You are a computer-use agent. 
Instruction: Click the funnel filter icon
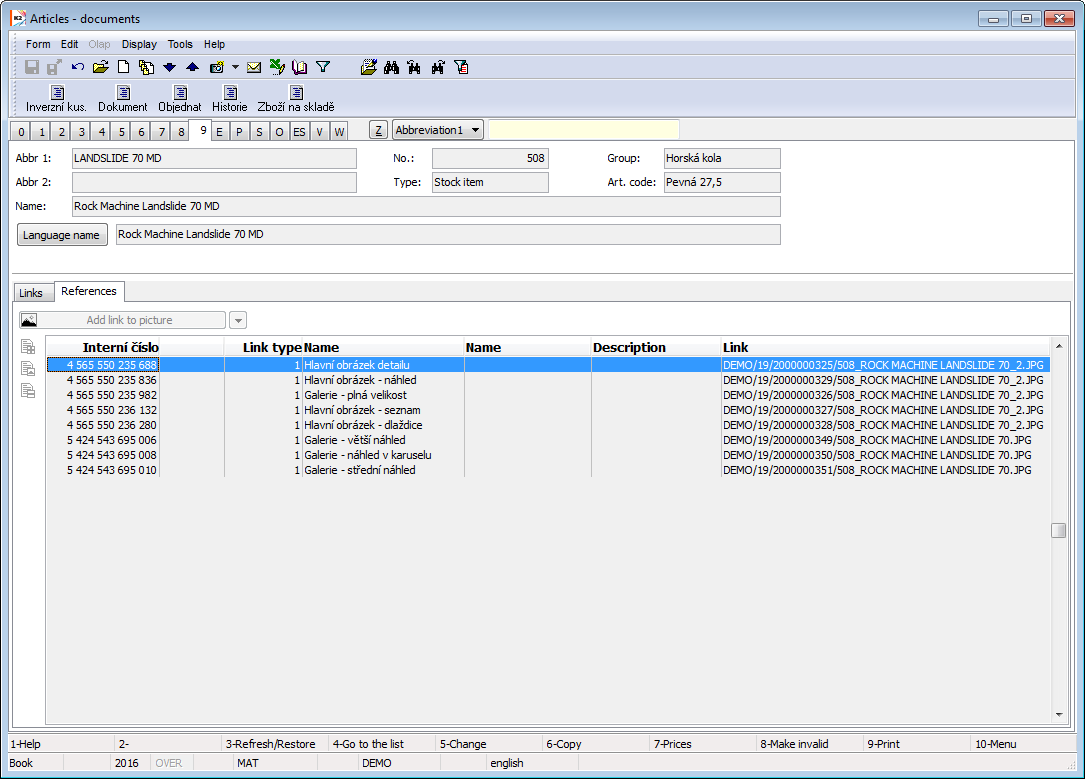click(323, 67)
